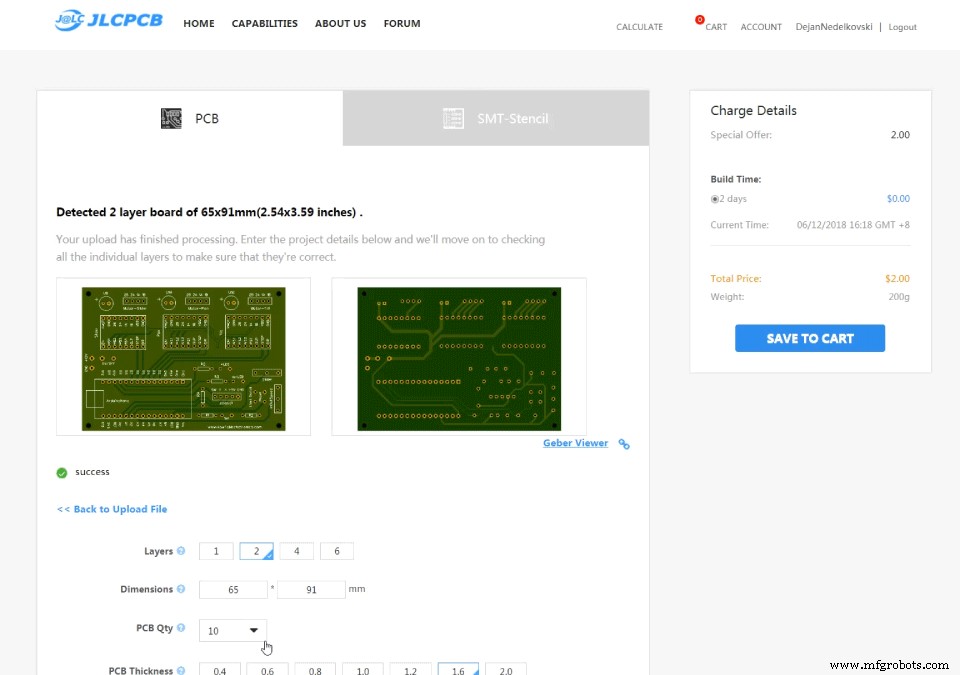Open the bottom layer PCB preview thumbnail
960x675 pixels.
pos(459,357)
